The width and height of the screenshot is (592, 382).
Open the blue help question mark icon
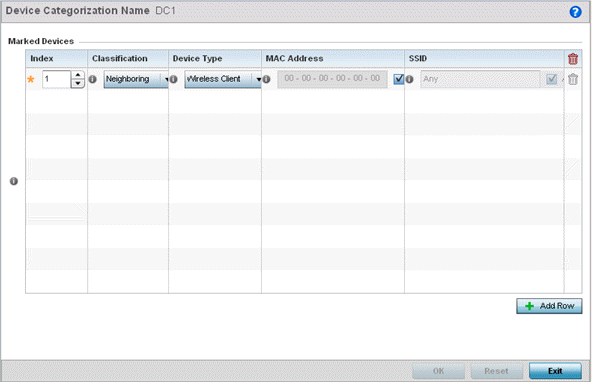[575, 12]
